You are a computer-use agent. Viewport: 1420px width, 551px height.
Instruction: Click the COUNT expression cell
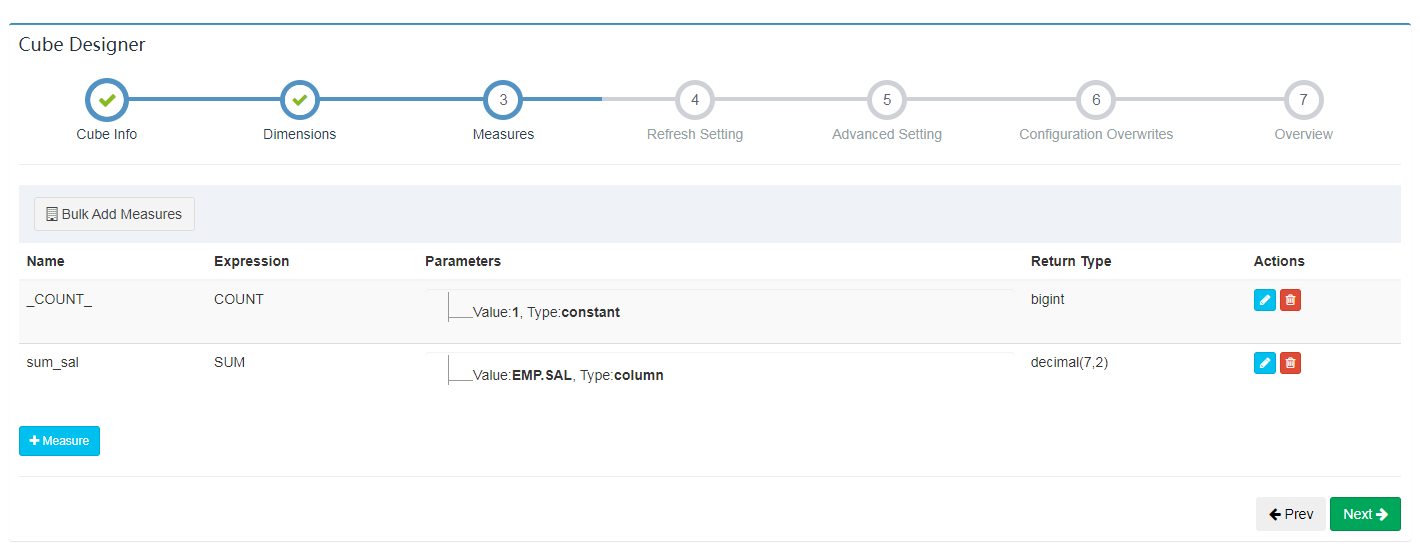(239, 299)
